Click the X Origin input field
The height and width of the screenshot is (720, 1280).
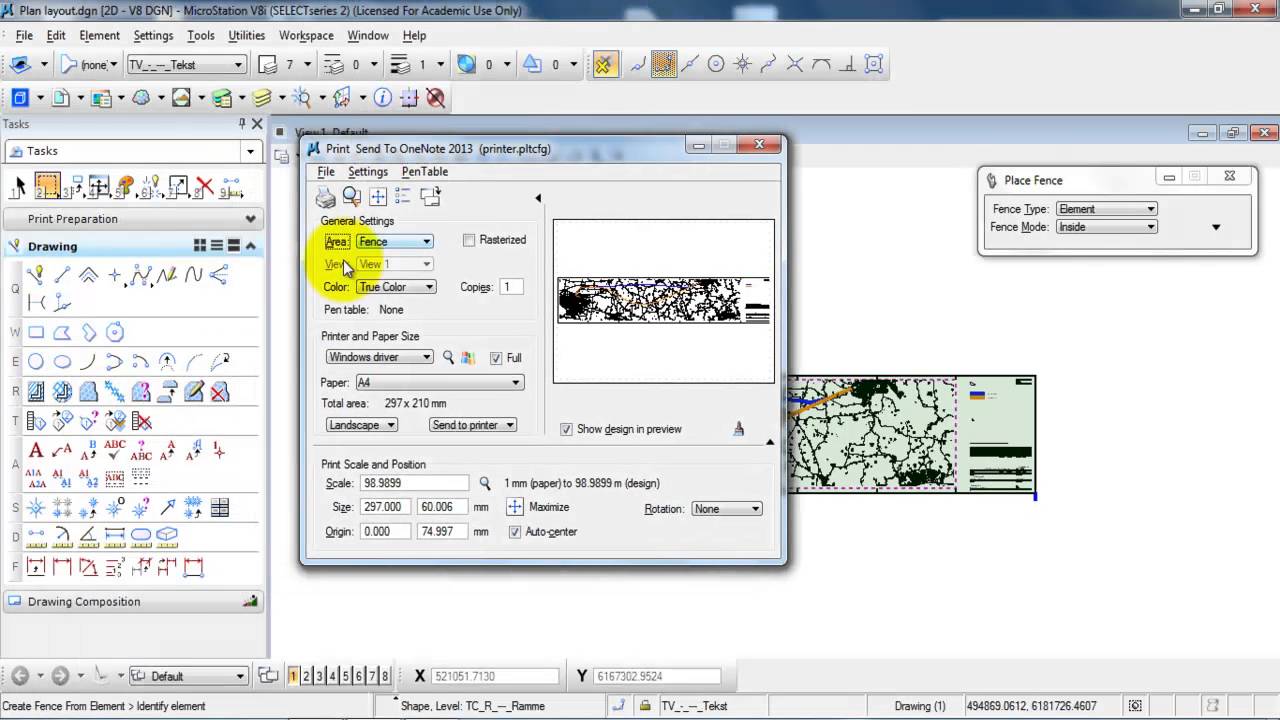coord(385,532)
